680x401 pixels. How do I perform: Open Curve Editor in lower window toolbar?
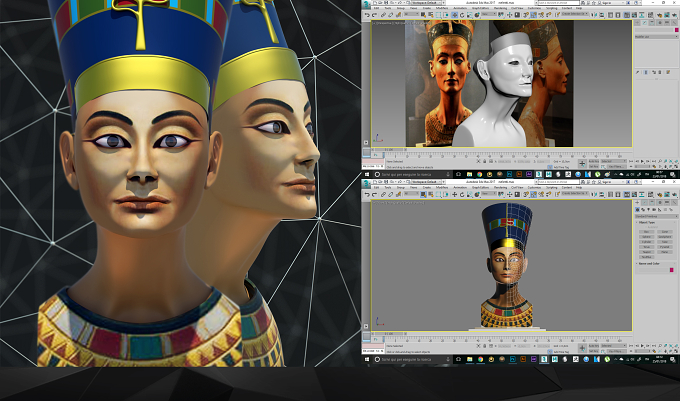click(x=634, y=194)
